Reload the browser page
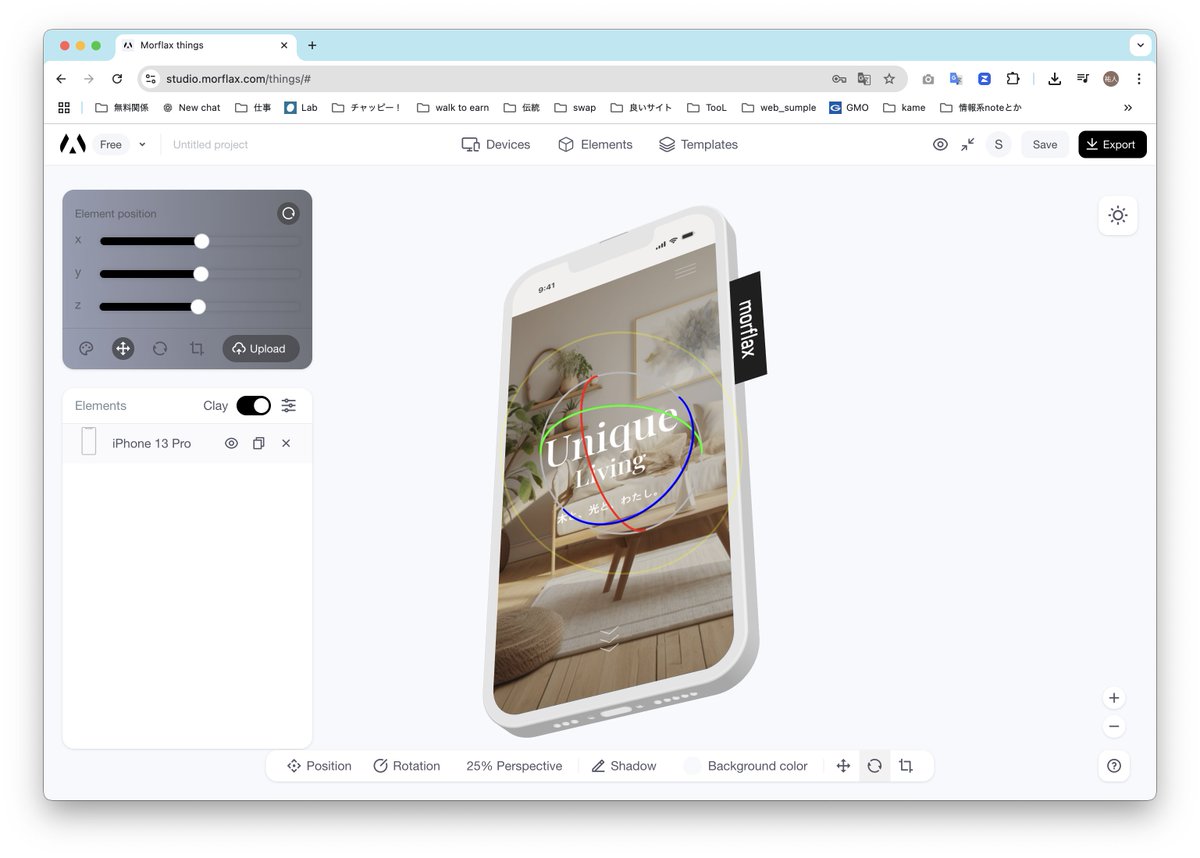The height and width of the screenshot is (858, 1200). (117, 79)
